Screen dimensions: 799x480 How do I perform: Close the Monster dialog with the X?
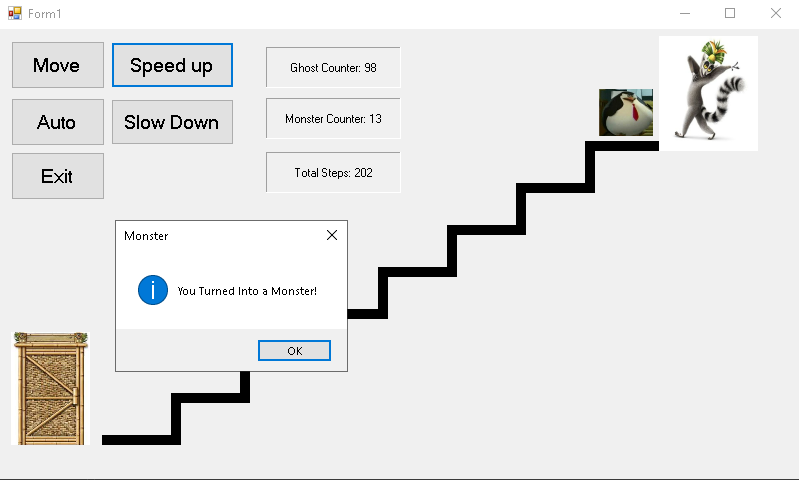point(332,236)
